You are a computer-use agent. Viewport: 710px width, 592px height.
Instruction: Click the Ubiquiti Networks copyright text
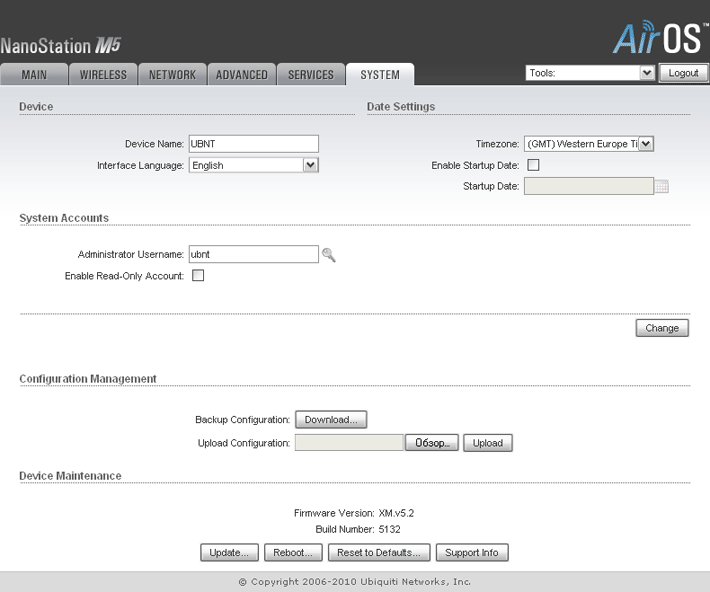coord(355,582)
